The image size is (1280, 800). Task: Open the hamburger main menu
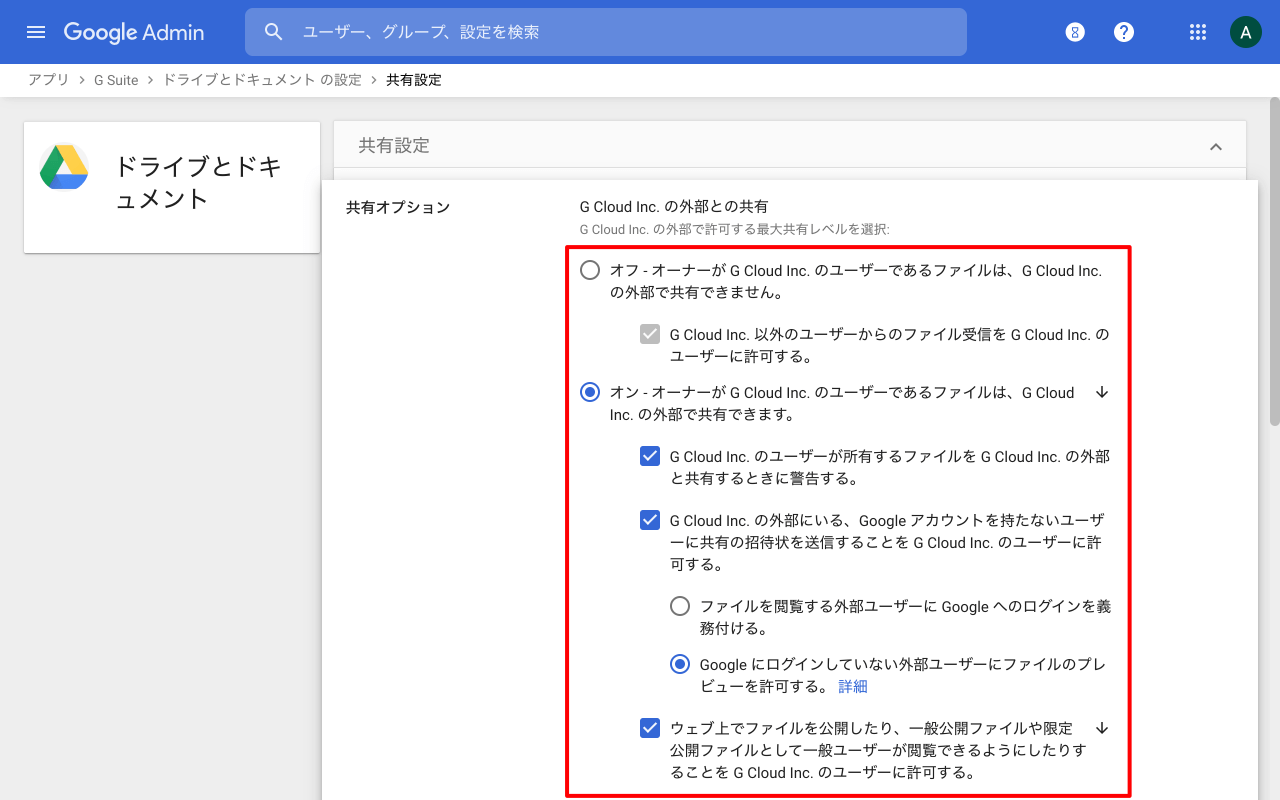tap(36, 32)
